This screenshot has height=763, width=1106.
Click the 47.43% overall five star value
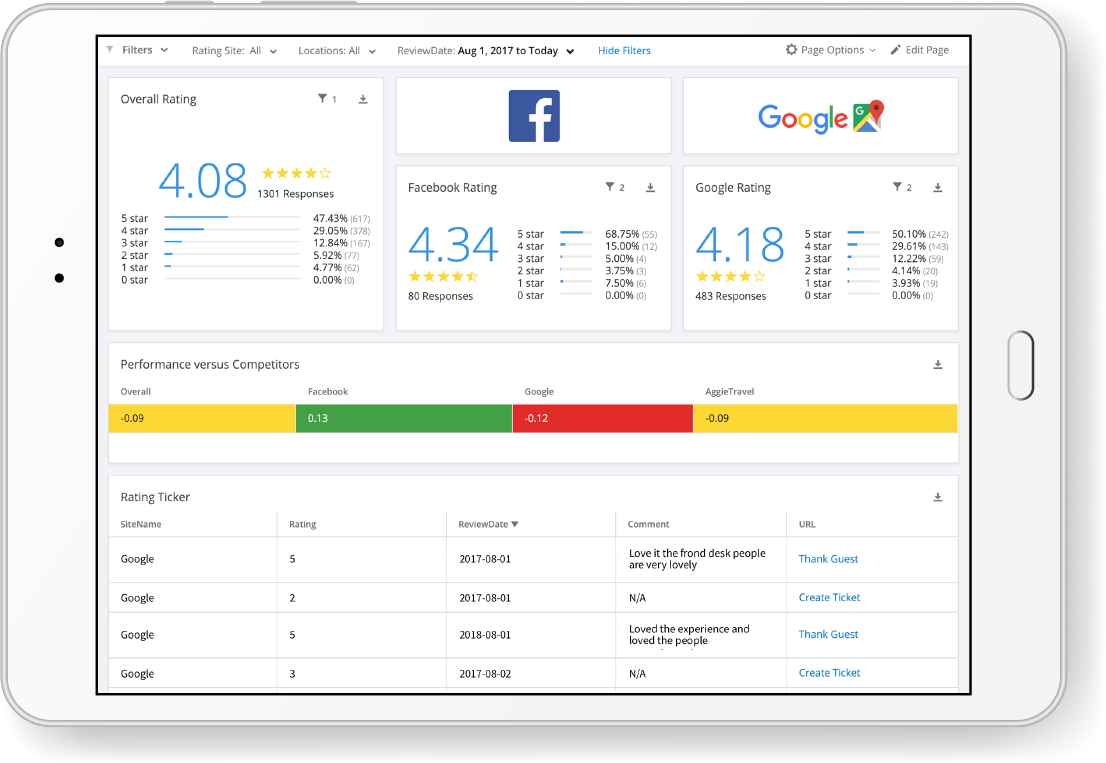click(x=330, y=219)
